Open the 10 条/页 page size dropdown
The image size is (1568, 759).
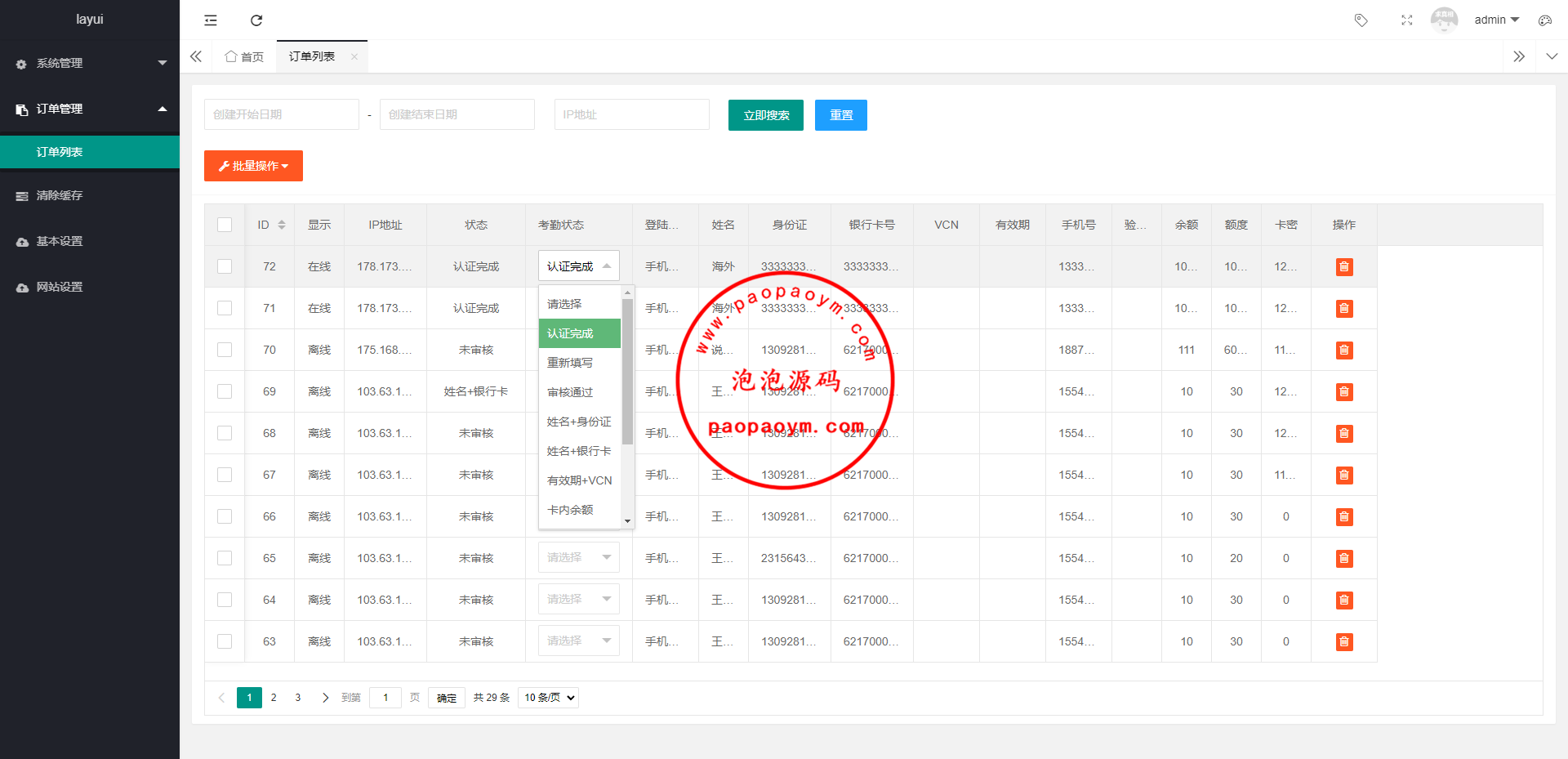click(x=548, y=698)
